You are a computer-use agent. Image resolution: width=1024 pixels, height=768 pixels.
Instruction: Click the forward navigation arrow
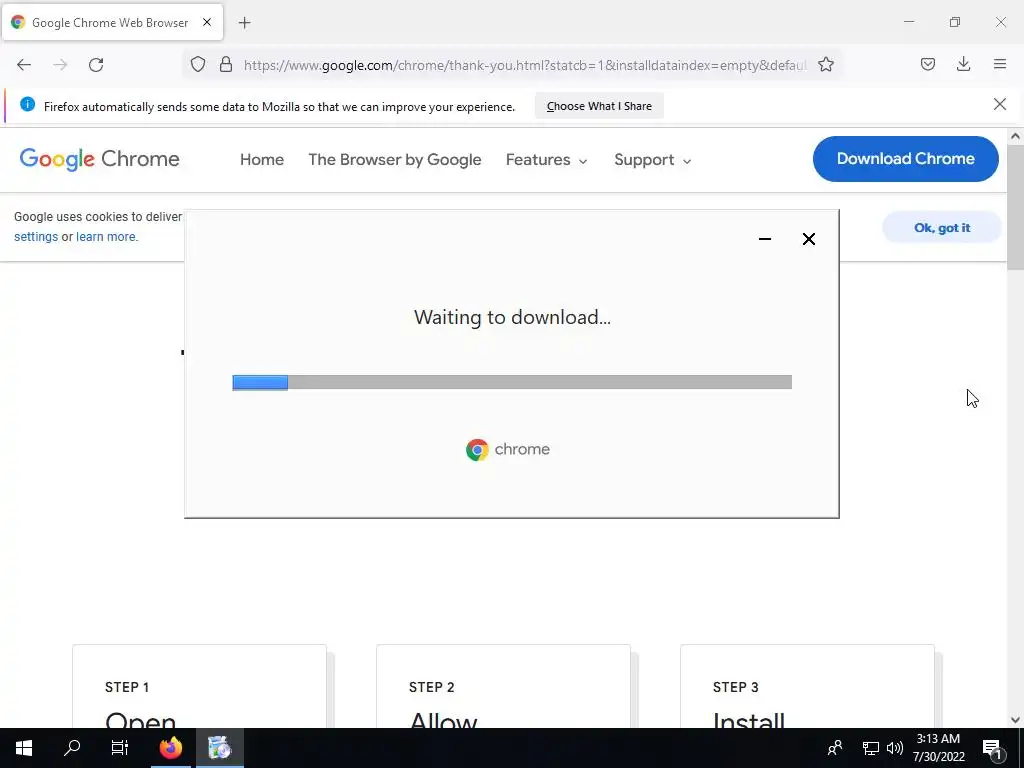click(x=60, y=65)
